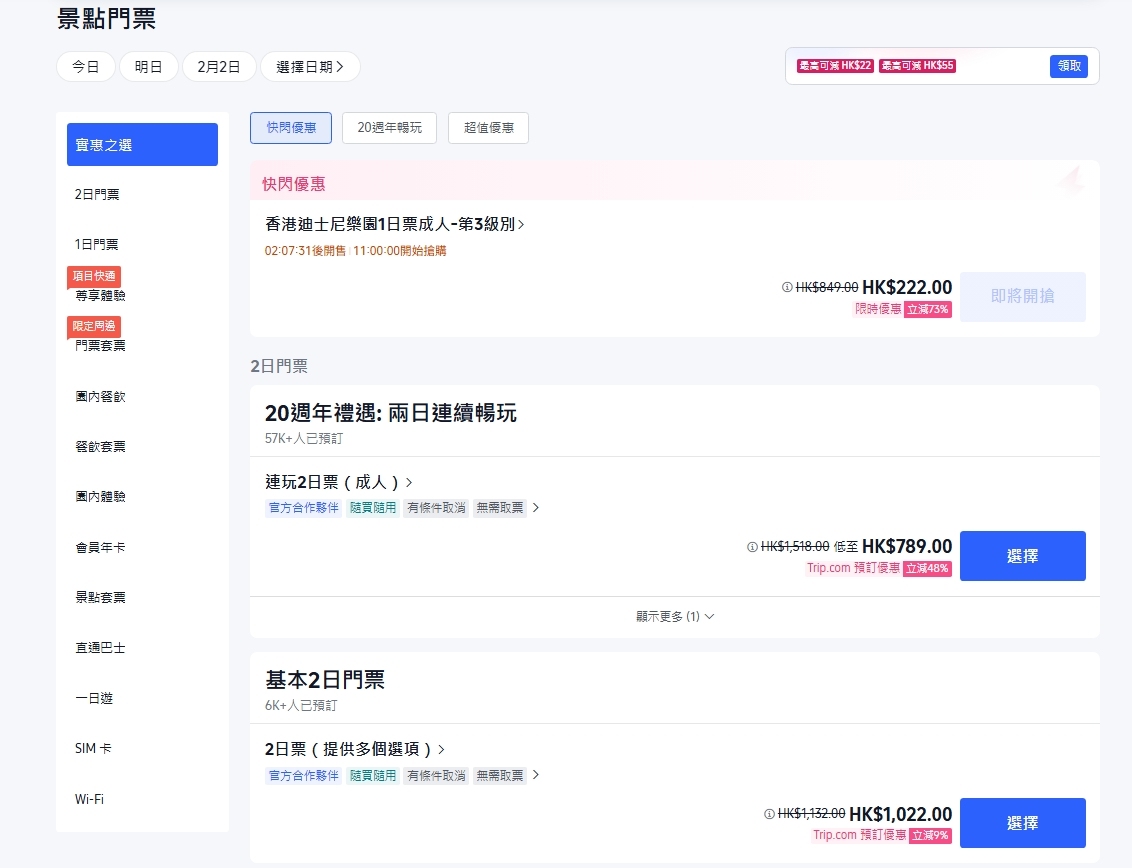Expand tag details arrow under 連玩2日票
Image resolution: width=1132 pixels, height=868 pixels.
(536, 508)
